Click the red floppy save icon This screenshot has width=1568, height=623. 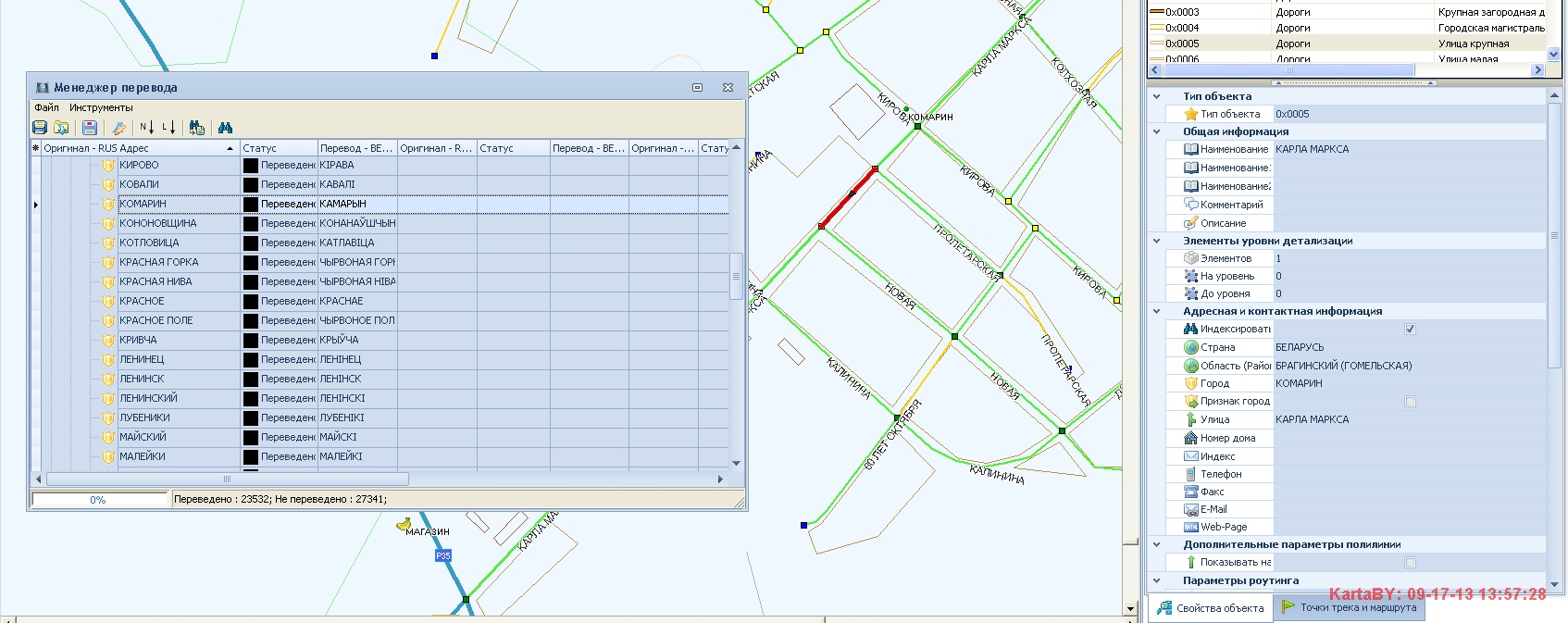pos(90,128)
